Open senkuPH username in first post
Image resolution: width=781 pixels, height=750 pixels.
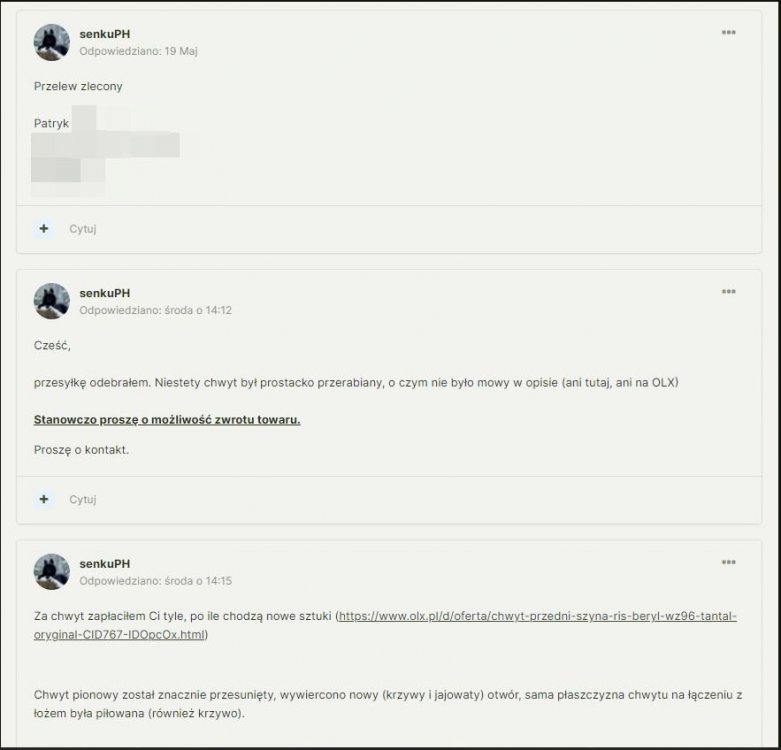tap(105, 34)
